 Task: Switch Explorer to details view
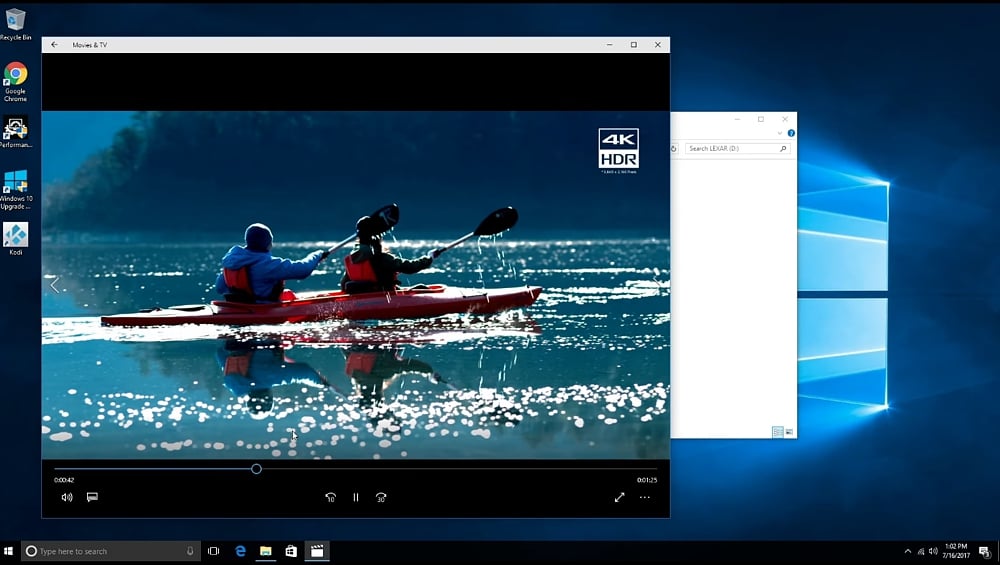click(x=777, y=432)
